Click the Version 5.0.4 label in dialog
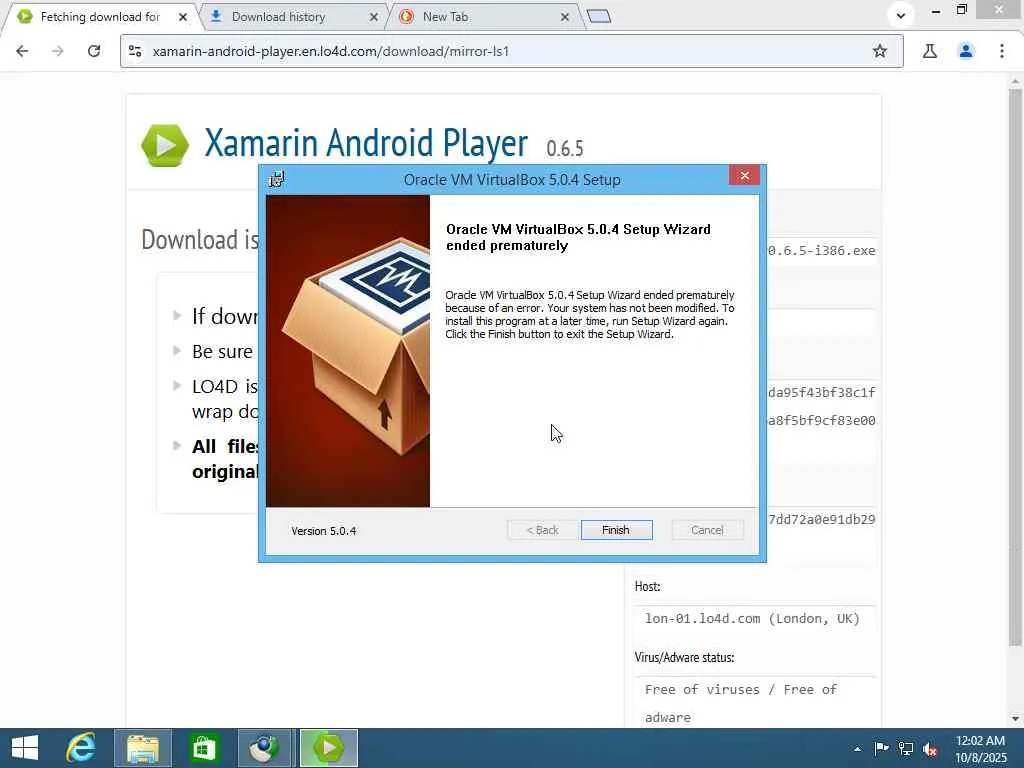This screenshot has width=1024, height=768. (x=323, y=531)
